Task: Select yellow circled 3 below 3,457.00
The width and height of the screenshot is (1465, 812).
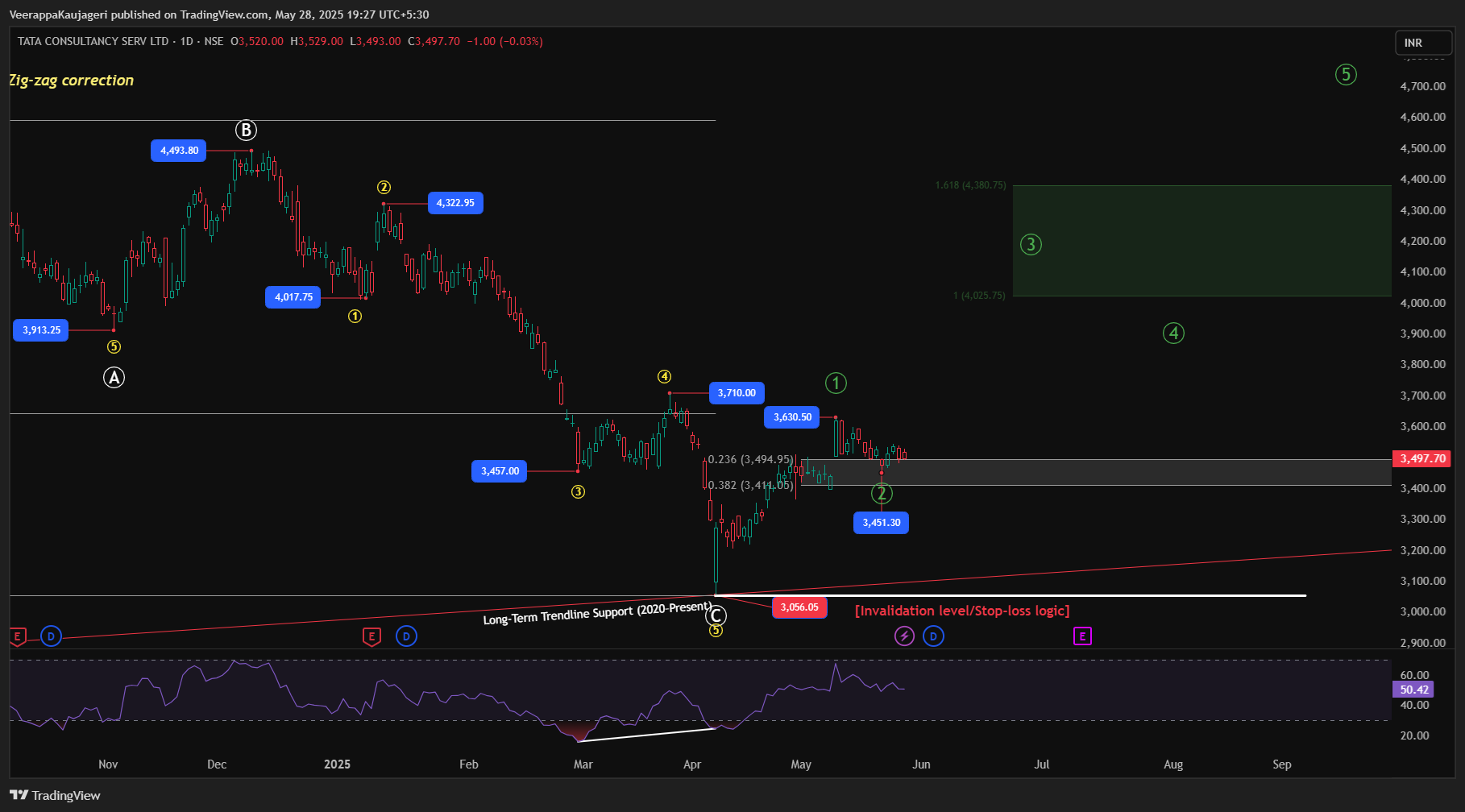Action: (x=578, y=491)
